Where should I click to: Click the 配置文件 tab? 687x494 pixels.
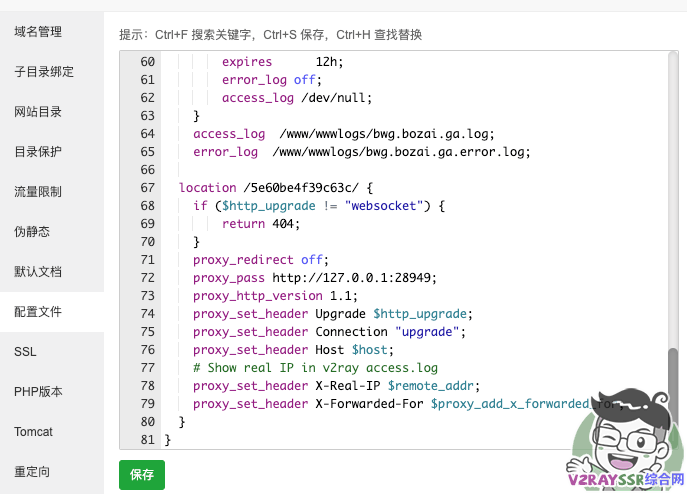click(38, 312)
